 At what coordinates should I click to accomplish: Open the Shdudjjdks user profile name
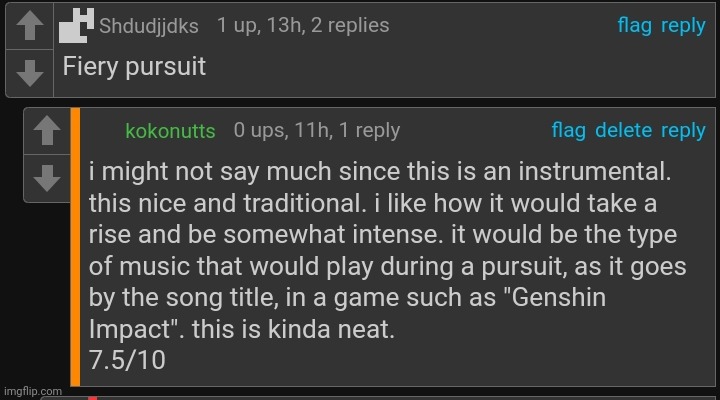click(149, 26)
